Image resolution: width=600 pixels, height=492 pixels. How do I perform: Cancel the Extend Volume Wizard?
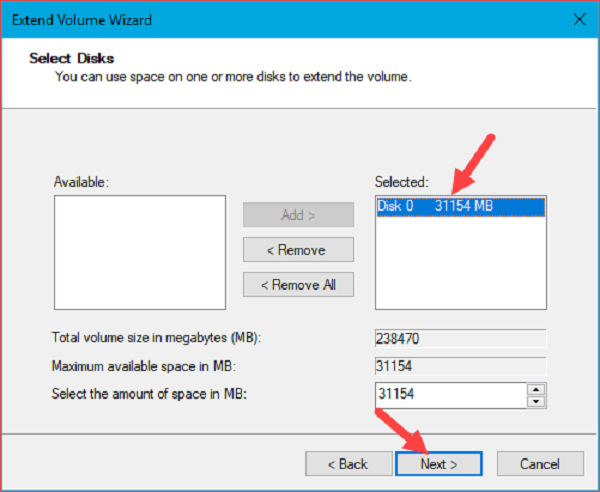pos(540,463)
